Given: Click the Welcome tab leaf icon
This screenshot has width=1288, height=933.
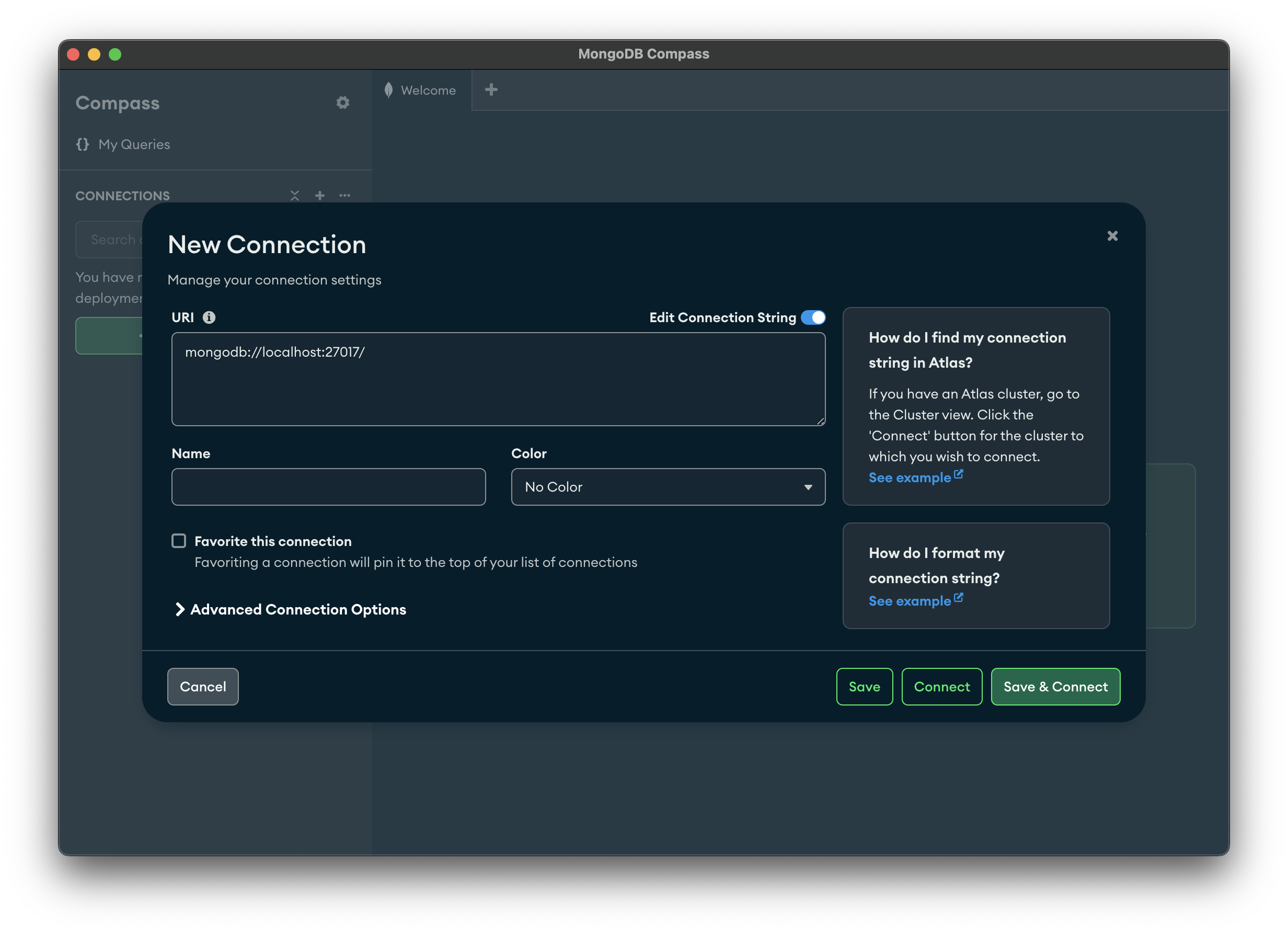Looking at the screenshot, I should point(388,90).
